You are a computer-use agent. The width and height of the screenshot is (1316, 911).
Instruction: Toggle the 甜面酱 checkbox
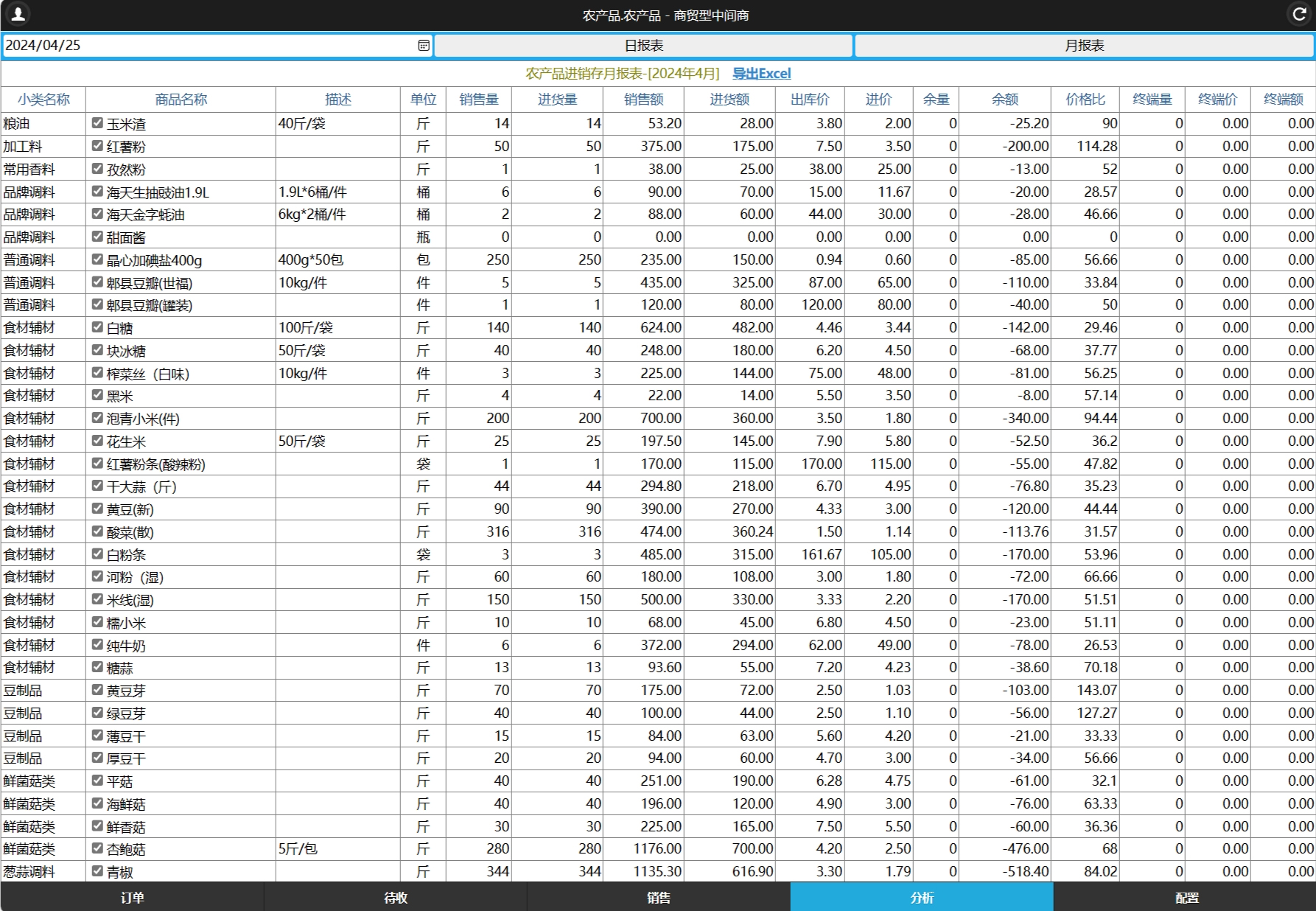click(97, 237)
